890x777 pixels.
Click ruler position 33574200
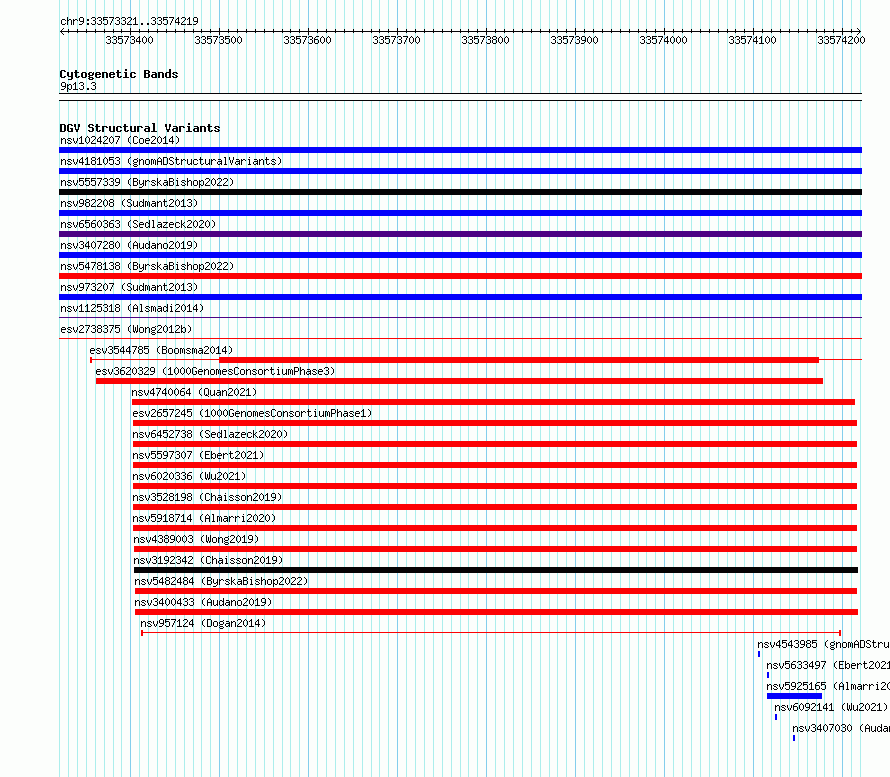tap(841, 40)
